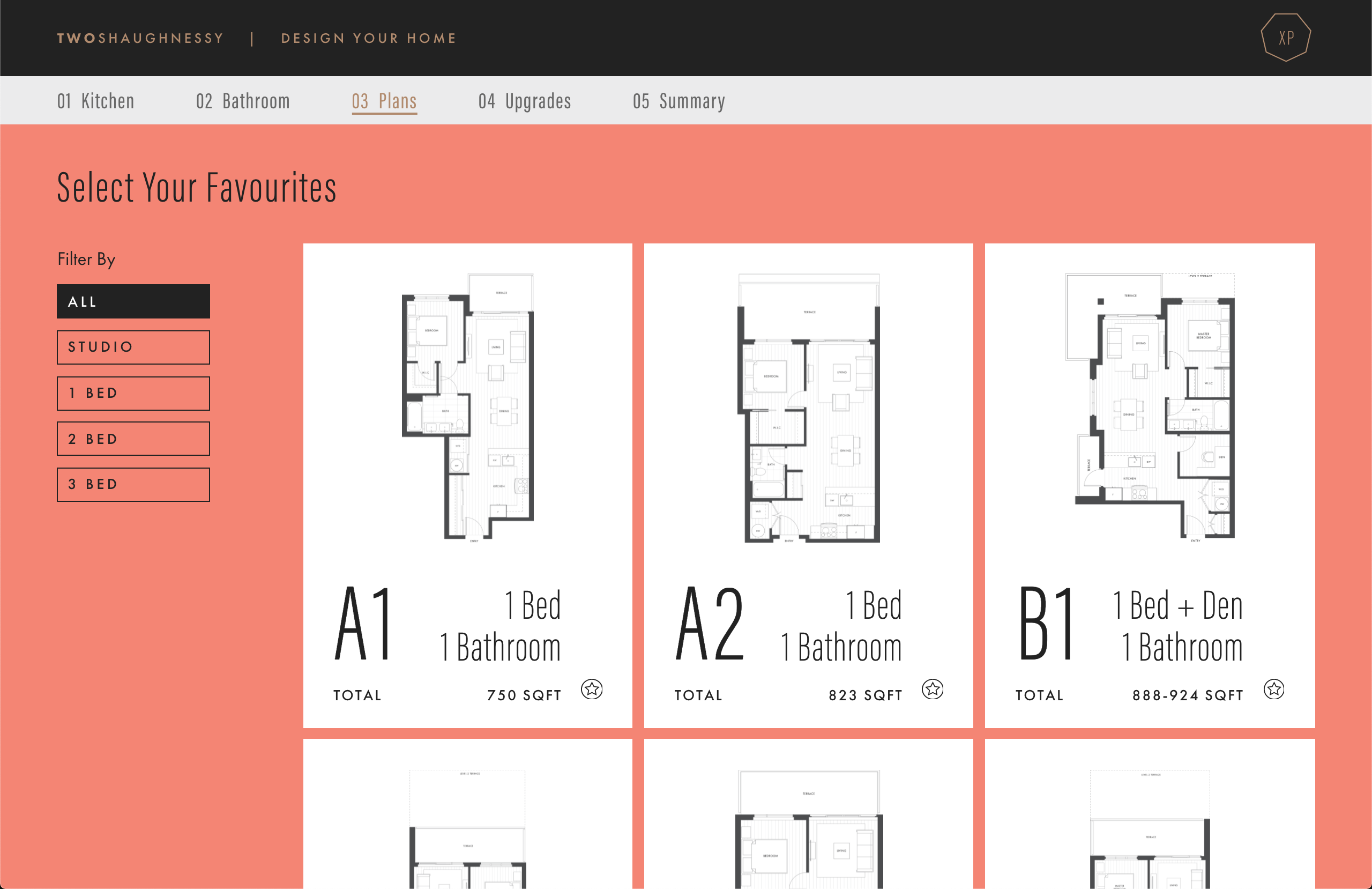Click the A2 plan title
The height and width of the screenshot is (889, 1372).
tap(710, 623)
